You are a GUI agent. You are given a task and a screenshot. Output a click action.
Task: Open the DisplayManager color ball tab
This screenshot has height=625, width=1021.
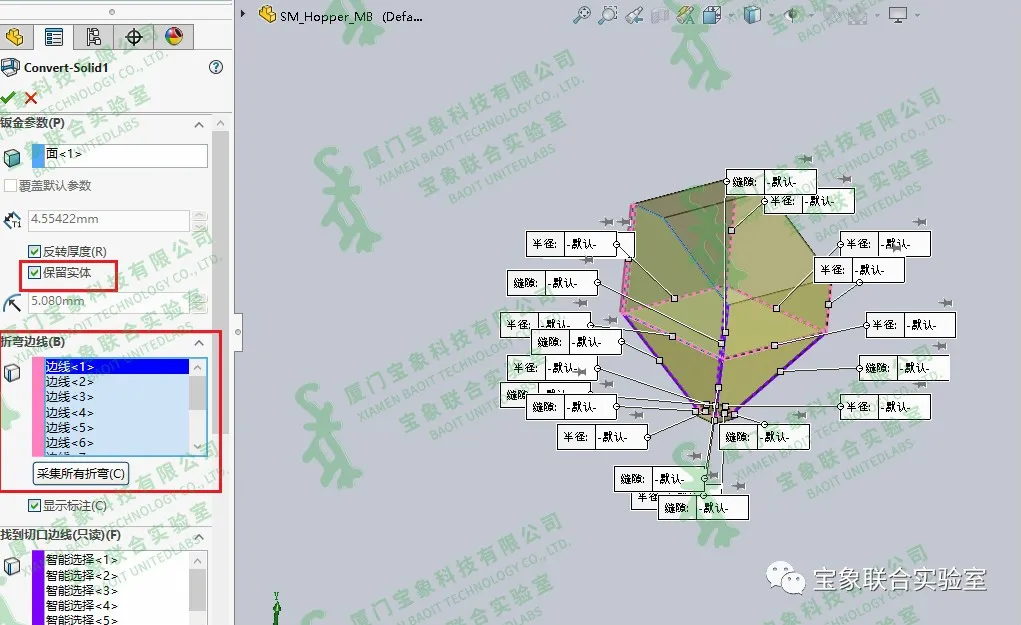coord(174,37)
